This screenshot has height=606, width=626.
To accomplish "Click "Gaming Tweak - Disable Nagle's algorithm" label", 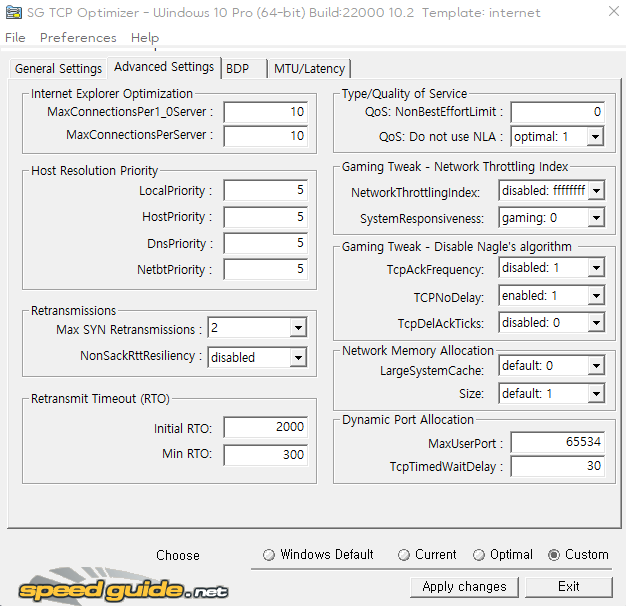I will coord(457,247).
